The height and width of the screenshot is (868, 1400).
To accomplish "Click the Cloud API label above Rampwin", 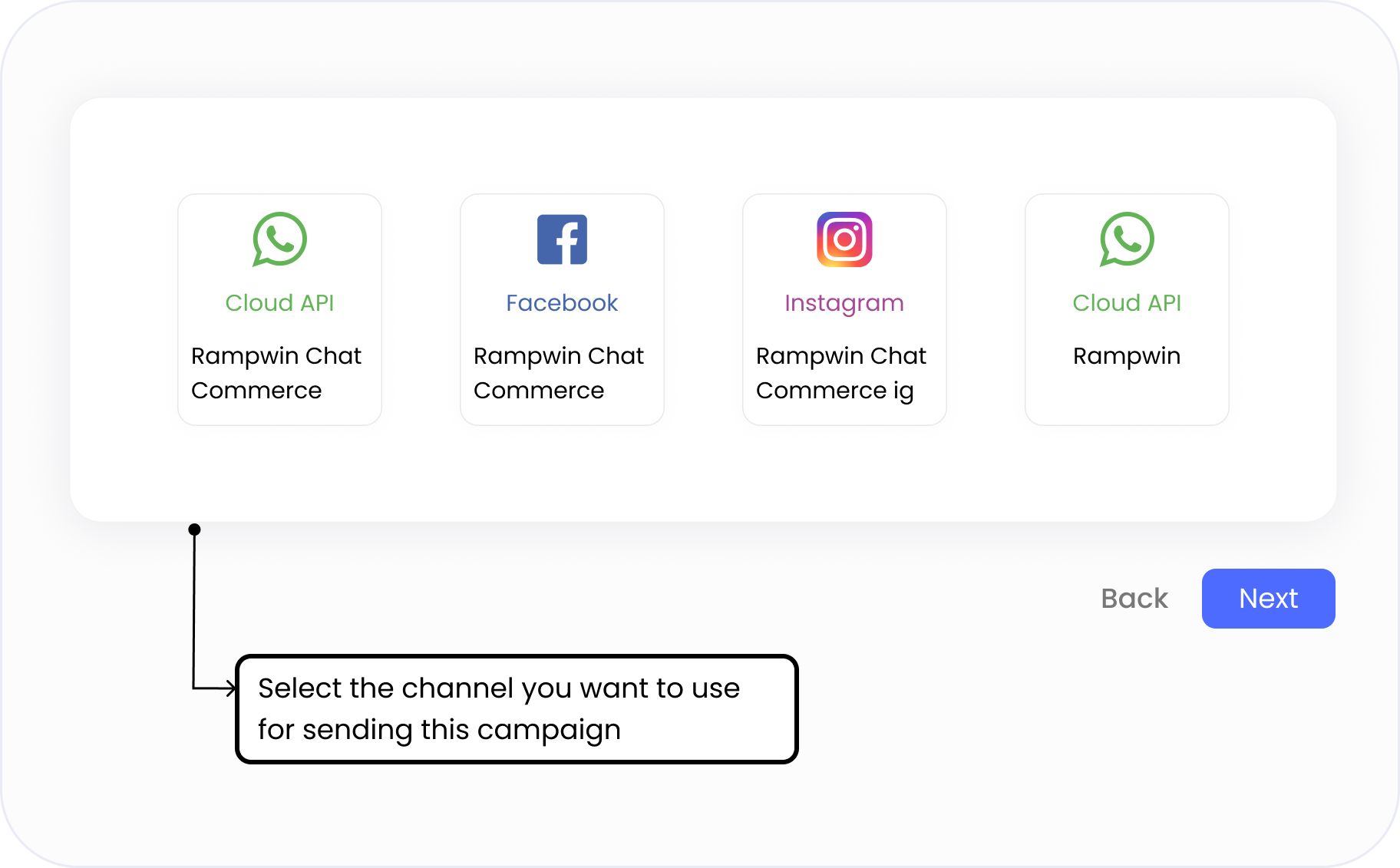I will point(1127,303).
